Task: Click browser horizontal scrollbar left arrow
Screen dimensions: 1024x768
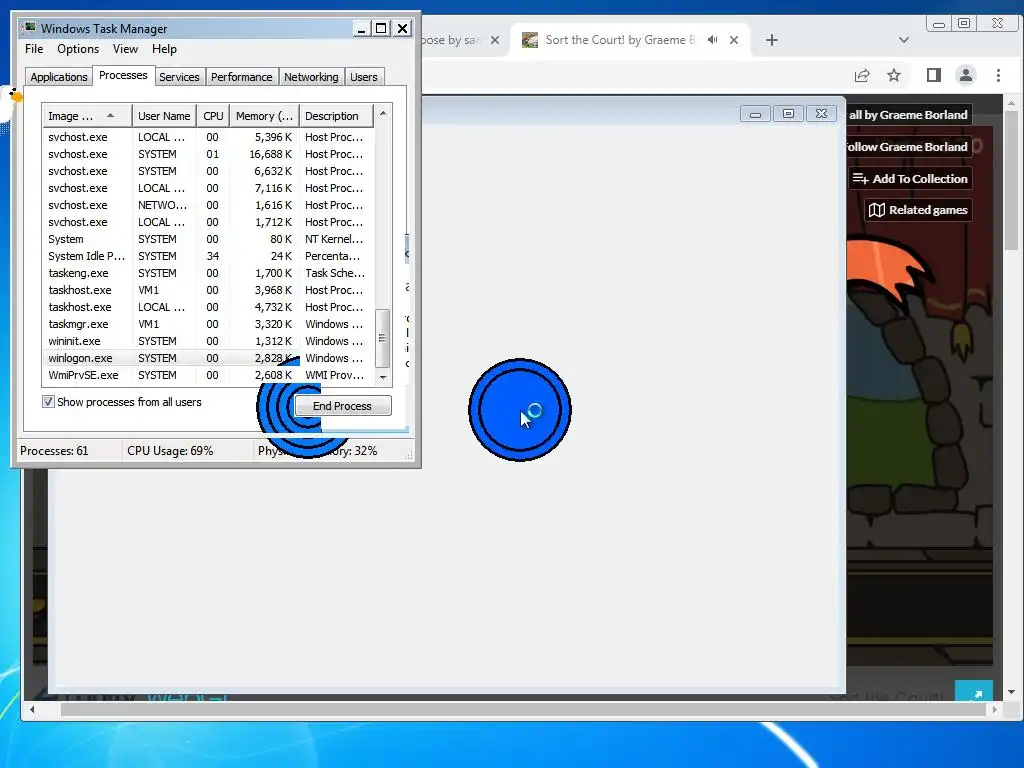Action: (x=32, y=709)
